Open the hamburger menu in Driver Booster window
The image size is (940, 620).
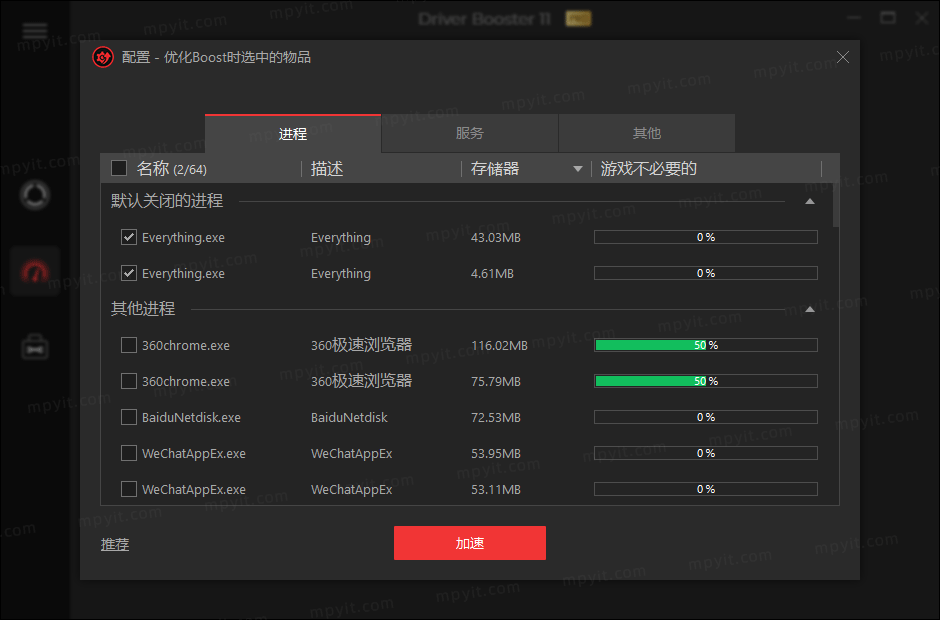pyautogui.click(x=35, y=30)
